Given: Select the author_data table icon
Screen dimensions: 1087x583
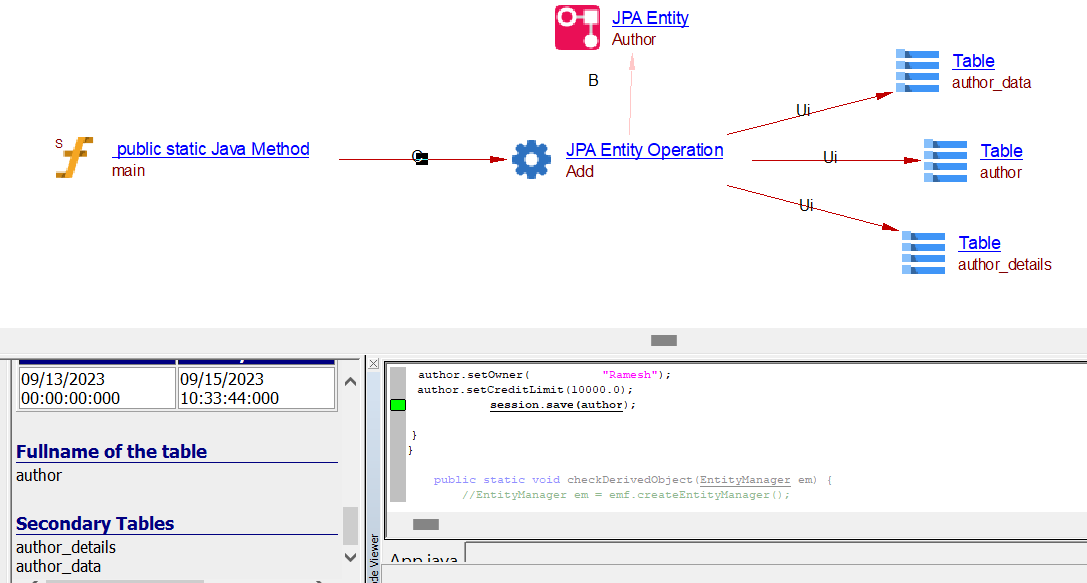Looking at the screenshot, I should (917, 70).
